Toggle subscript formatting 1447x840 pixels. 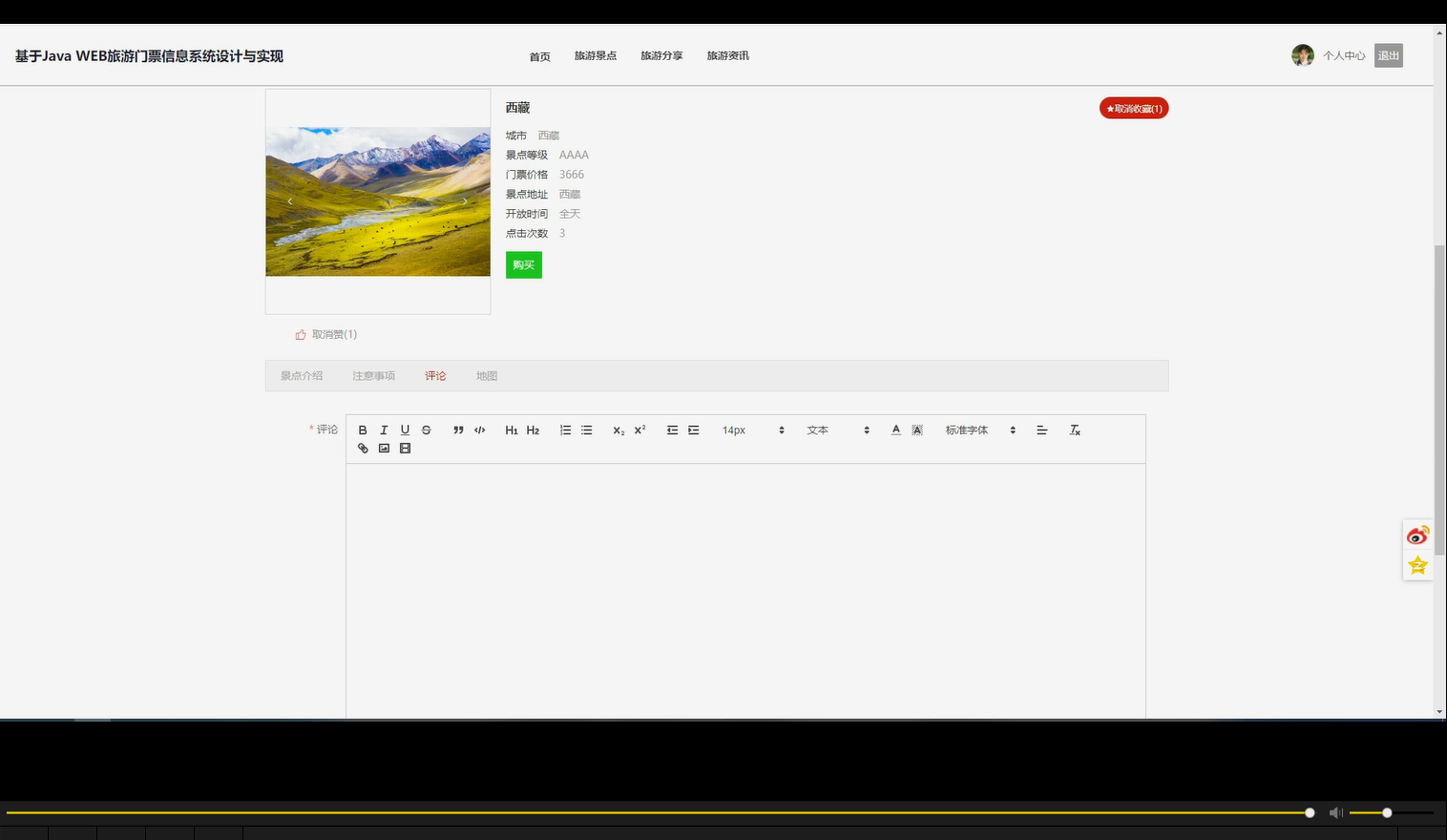[618, 430]
